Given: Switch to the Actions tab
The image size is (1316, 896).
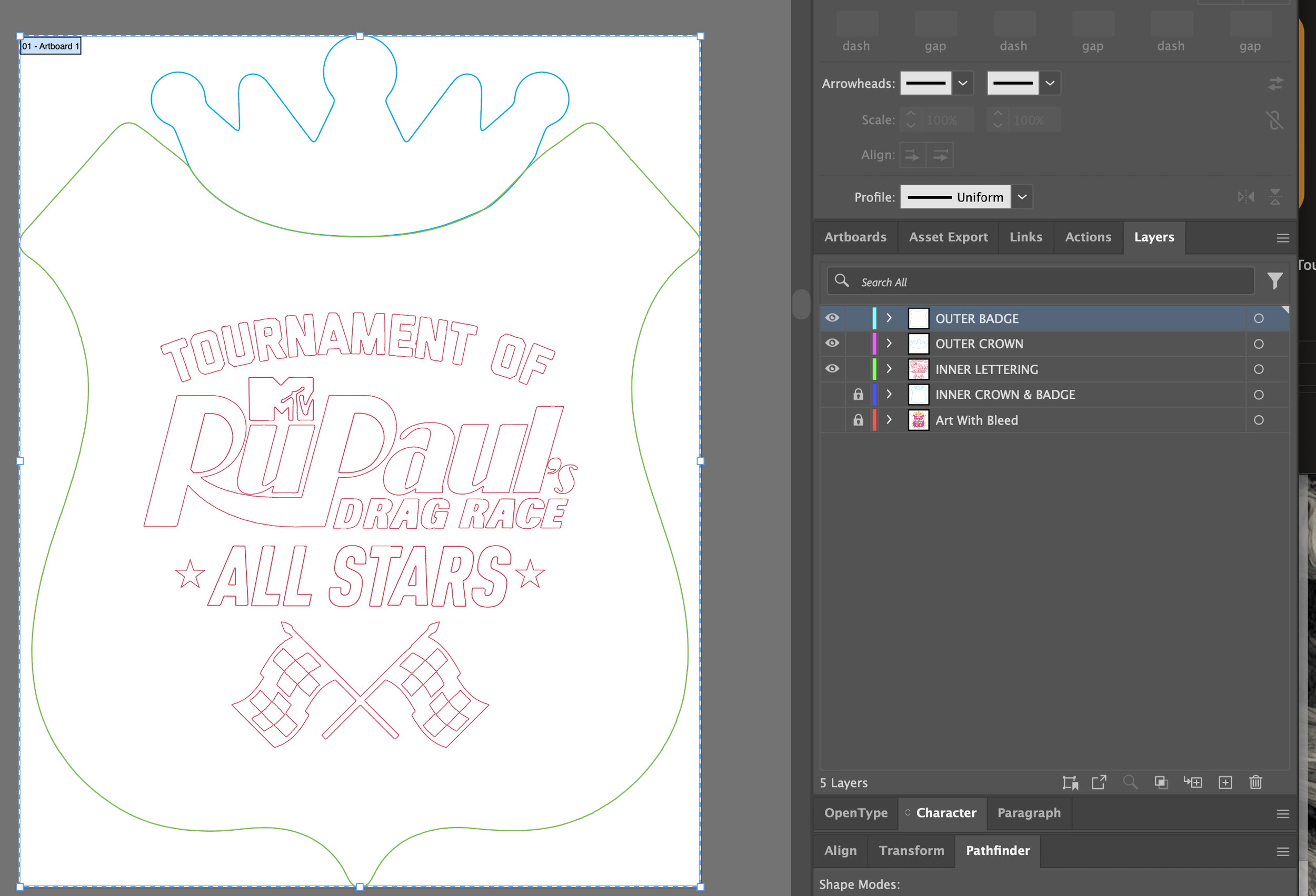Looking at the screenshot, I should pos(1089,237).
